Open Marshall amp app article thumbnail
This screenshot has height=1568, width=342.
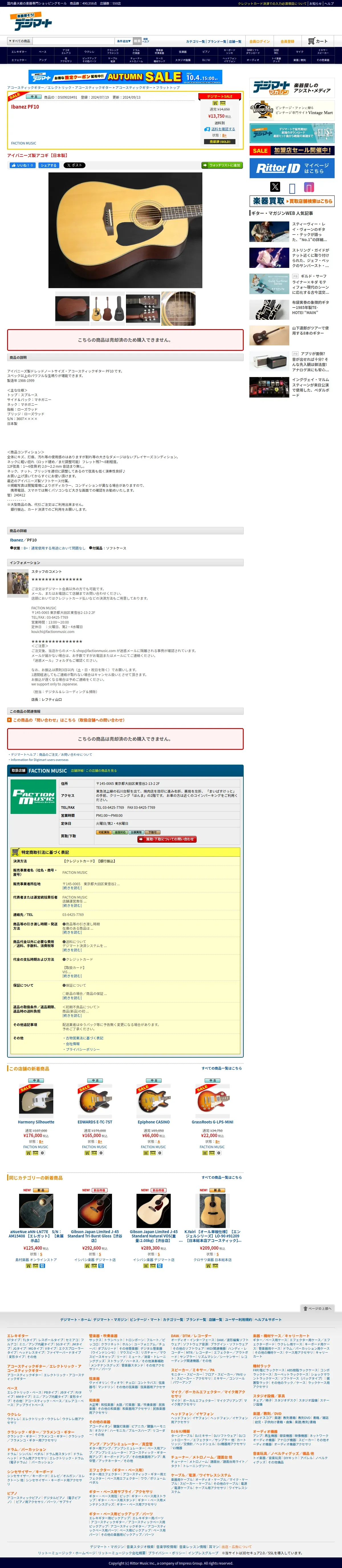(269, 362)
